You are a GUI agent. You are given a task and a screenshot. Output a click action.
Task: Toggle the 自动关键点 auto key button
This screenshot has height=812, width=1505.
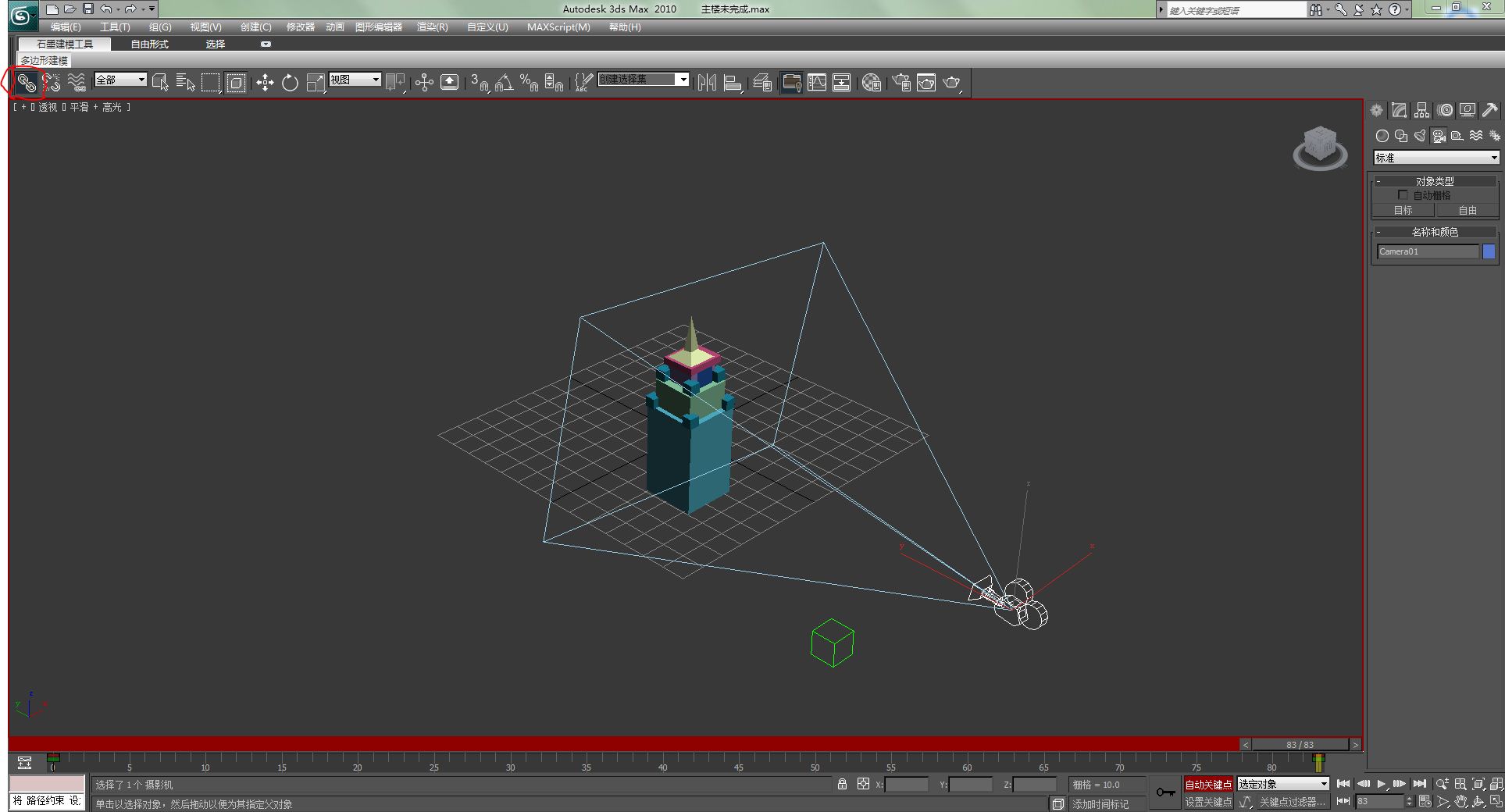pyautogui.click(x=1207, y=785)
